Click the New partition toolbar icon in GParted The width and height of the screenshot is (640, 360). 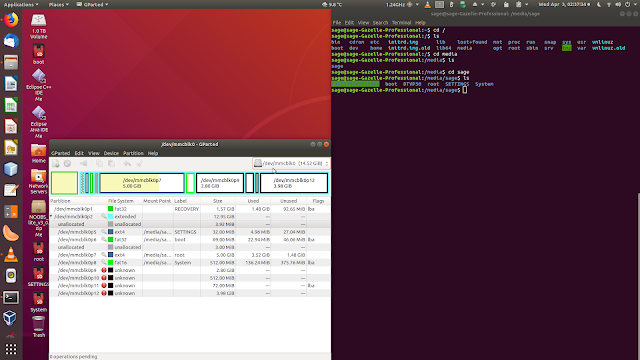click(x=56, y=164)
